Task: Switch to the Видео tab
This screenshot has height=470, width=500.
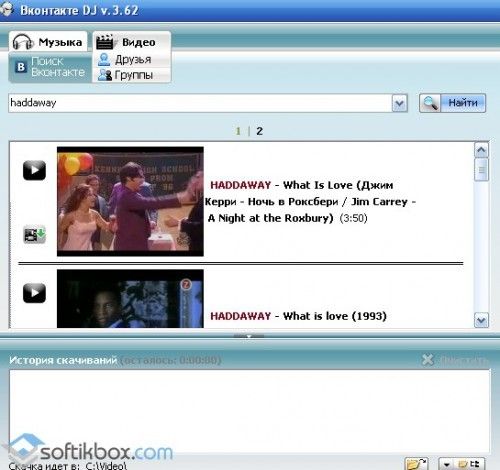Action: 132,42
